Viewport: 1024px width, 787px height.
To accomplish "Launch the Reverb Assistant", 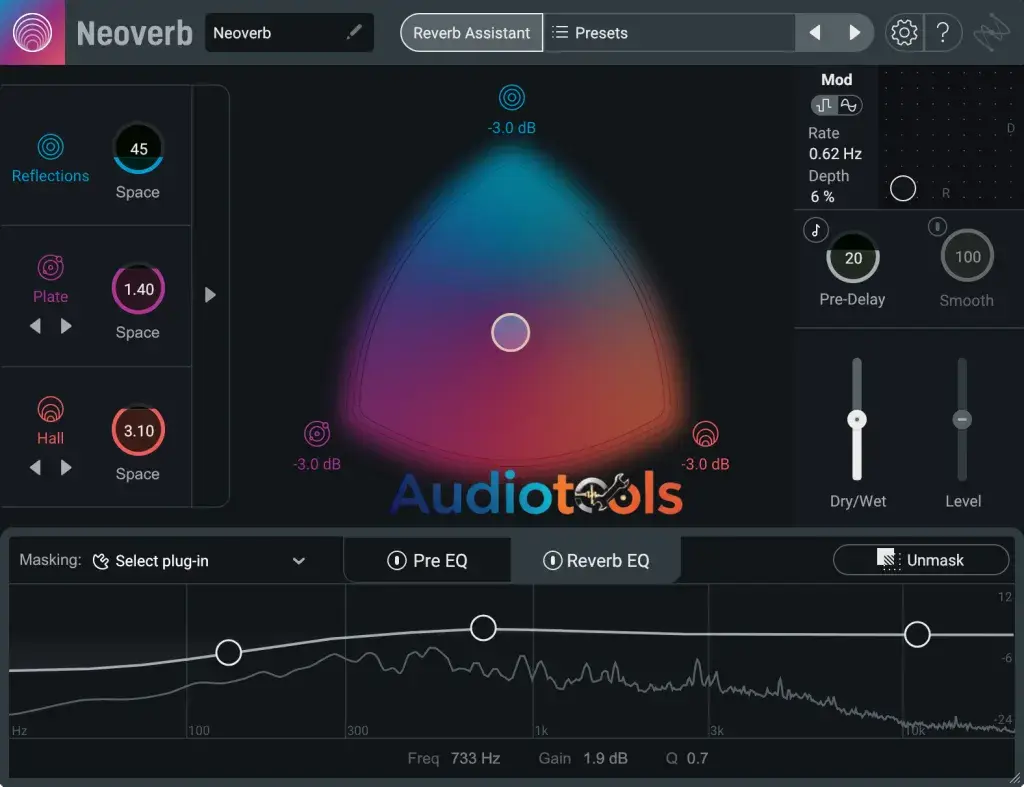I will [x=470, y=32].
